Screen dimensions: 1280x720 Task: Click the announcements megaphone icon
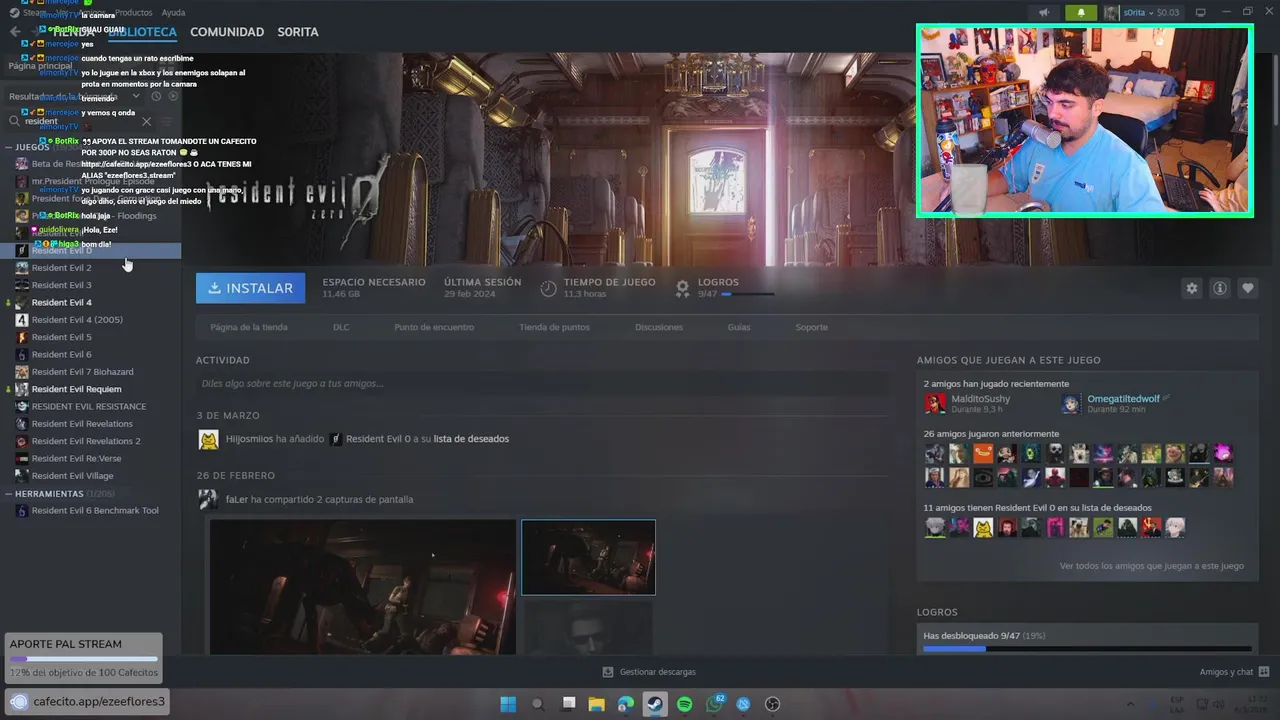(1044, 12)
